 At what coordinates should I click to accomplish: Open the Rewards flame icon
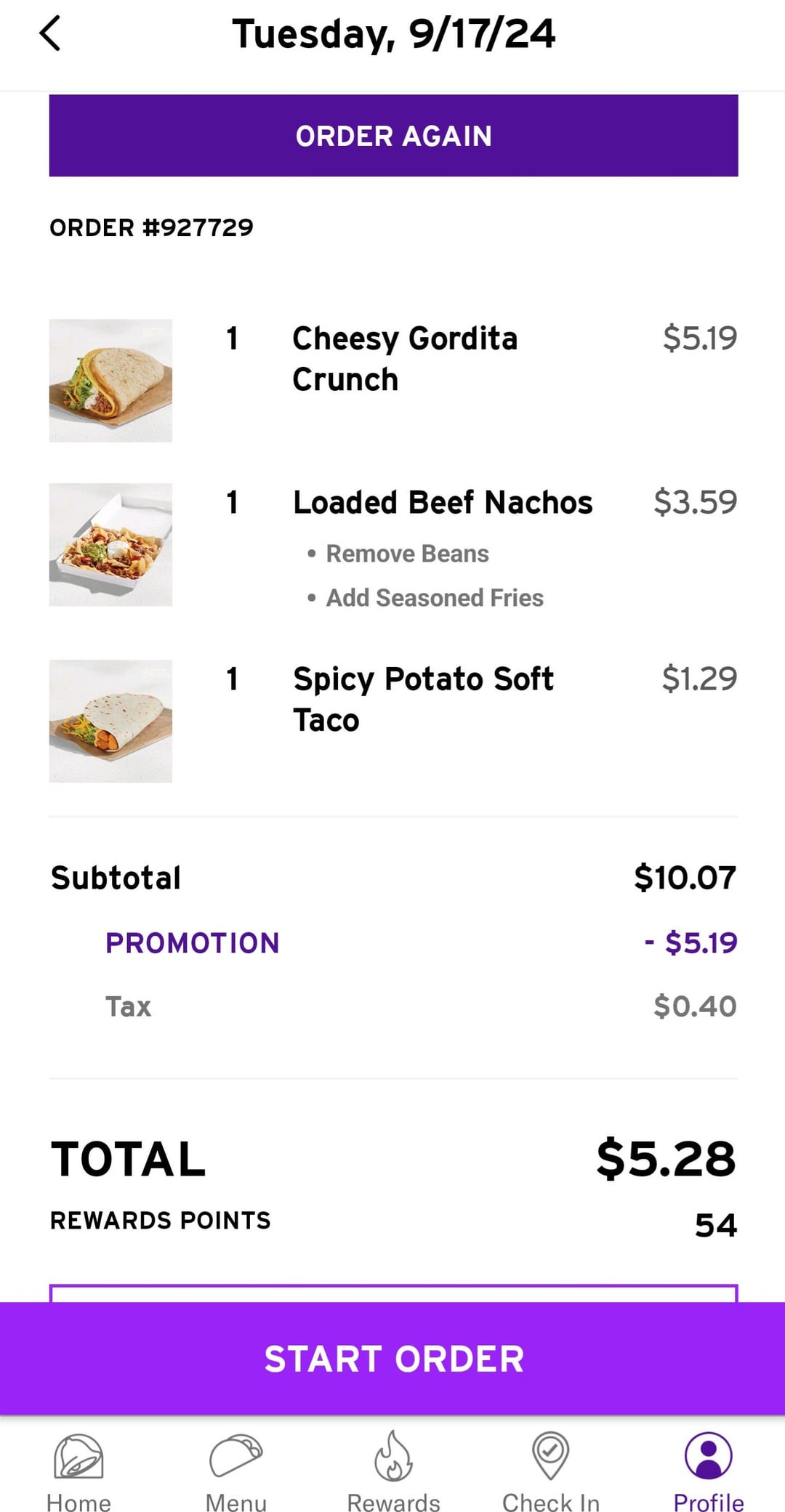(393, 1456)
